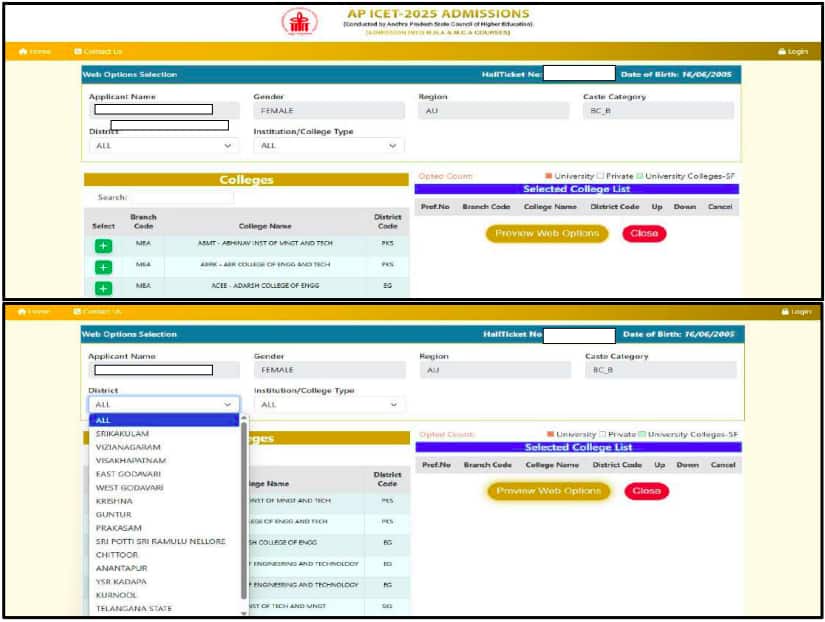Click the AP ICET council logo

coord(299,22)
